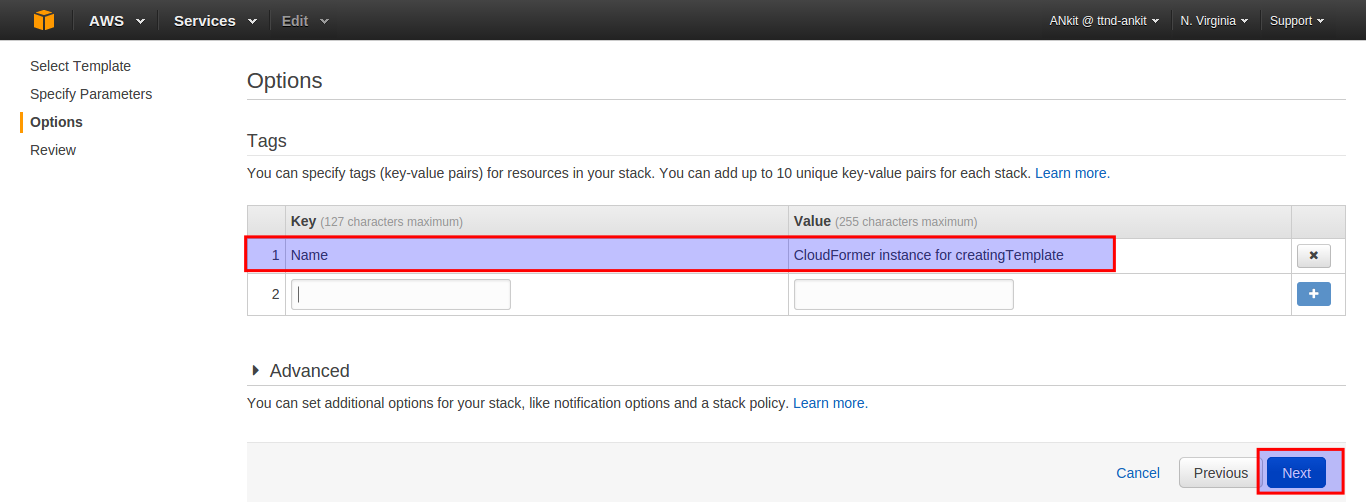Click the Next button

1296,473
